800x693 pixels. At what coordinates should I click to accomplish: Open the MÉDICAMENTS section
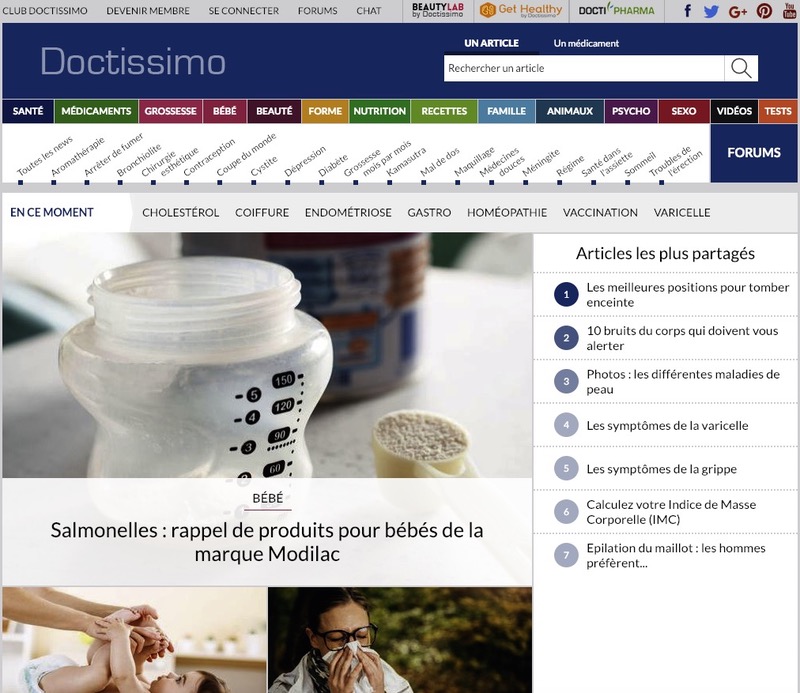pos(96,111)
